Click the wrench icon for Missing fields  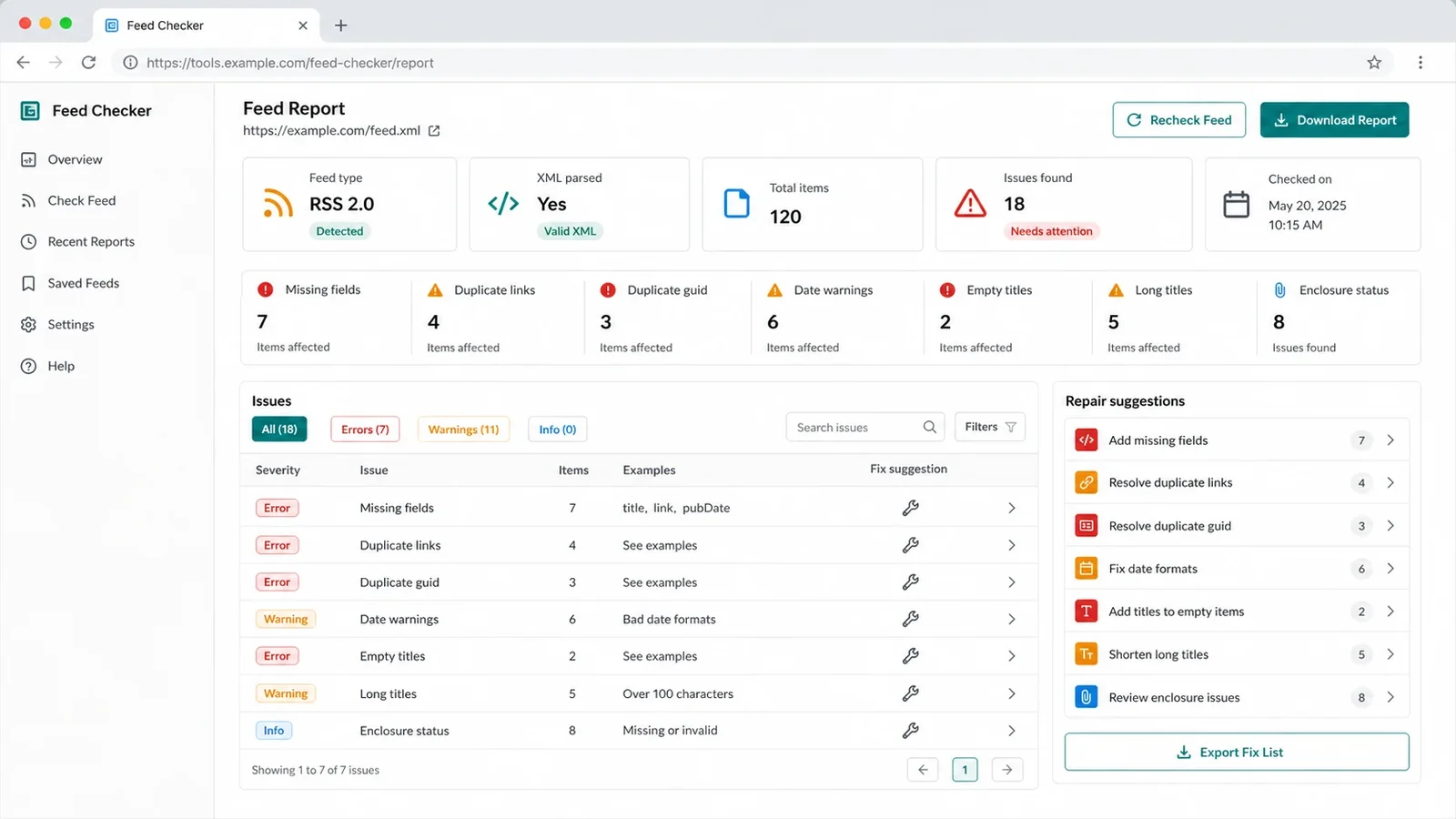coord(910,508)
